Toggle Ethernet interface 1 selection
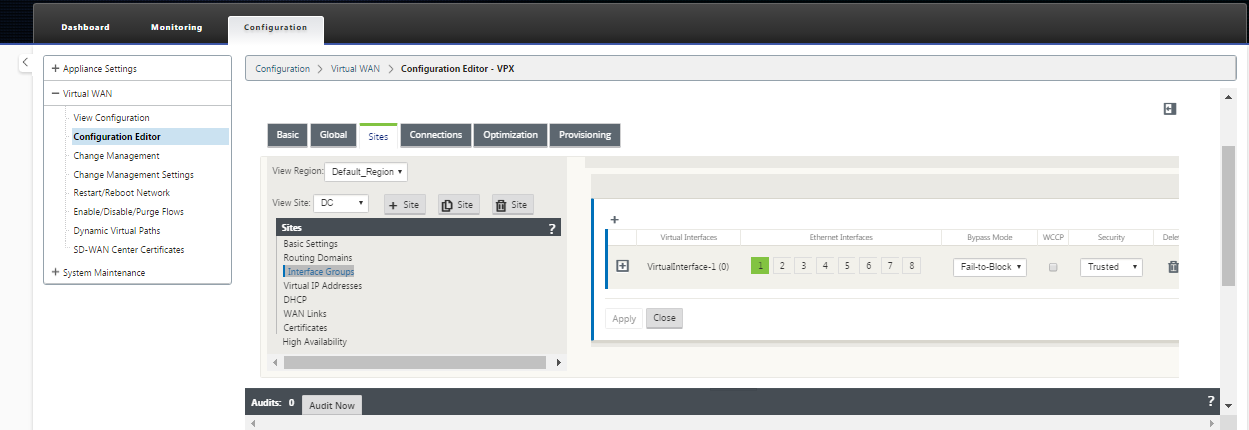 [x=760, y=265]
